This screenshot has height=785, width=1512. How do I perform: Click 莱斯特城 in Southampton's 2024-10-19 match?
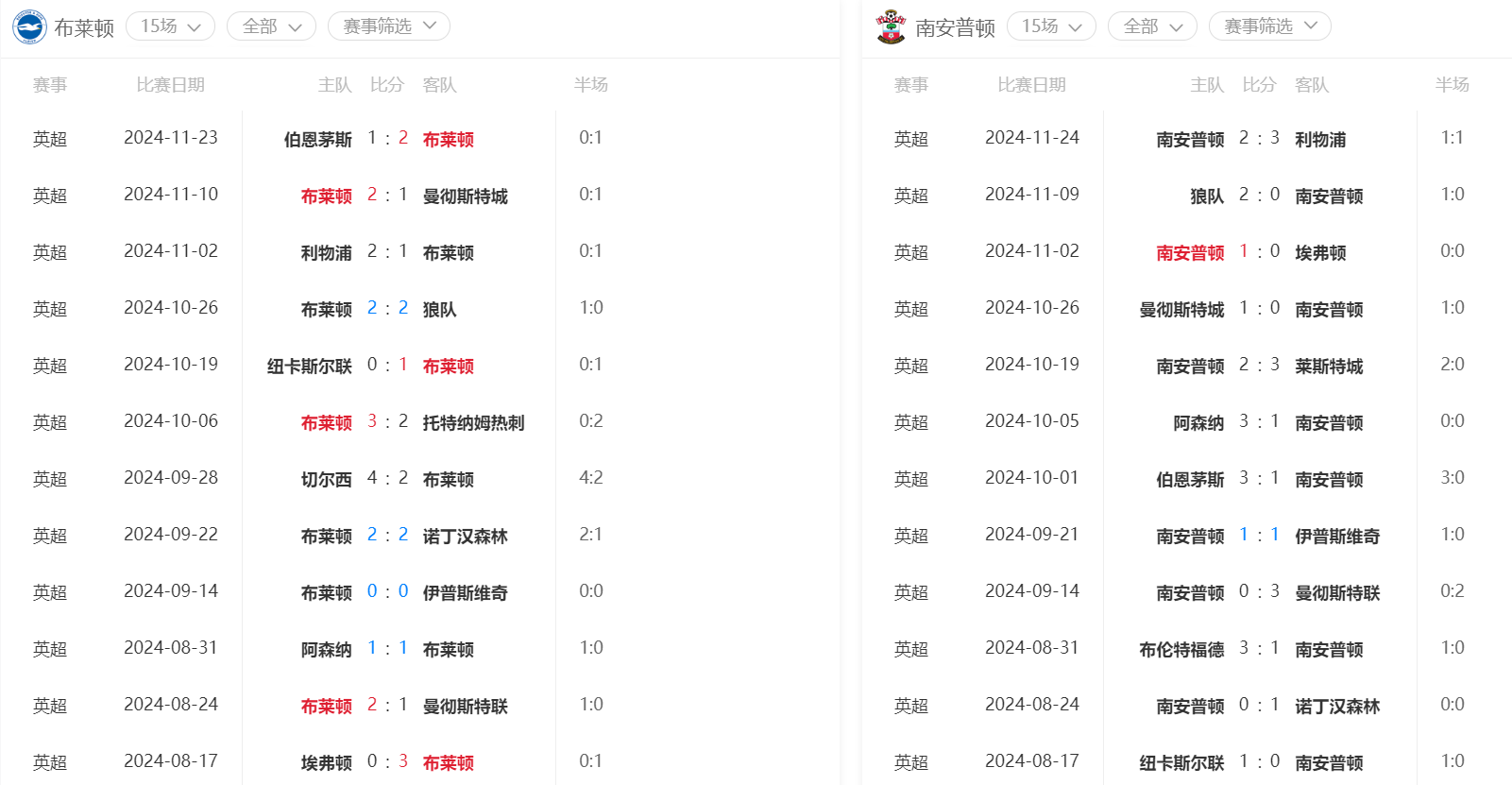(1329, 367)
